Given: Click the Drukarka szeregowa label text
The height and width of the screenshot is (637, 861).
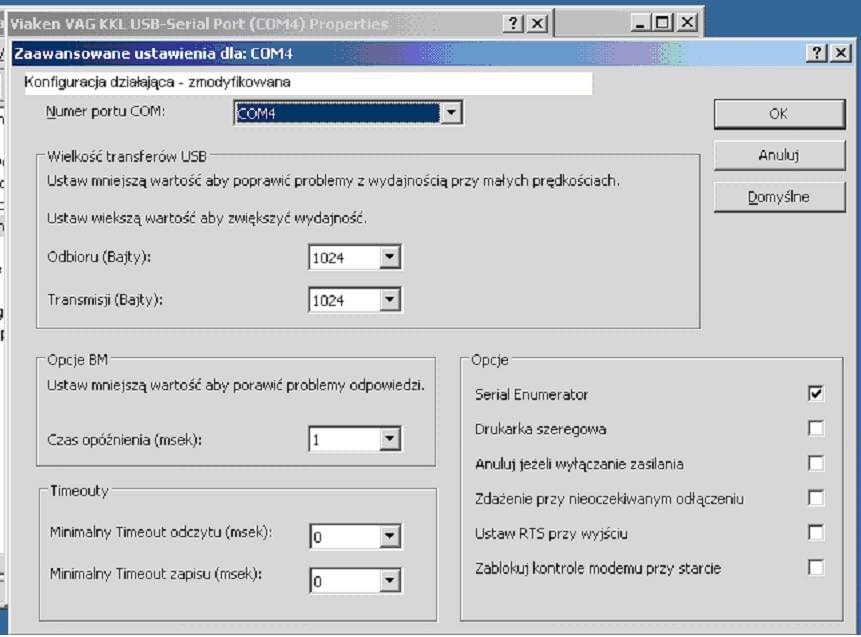Looking at the screenshot, I should tap(540, 429).
